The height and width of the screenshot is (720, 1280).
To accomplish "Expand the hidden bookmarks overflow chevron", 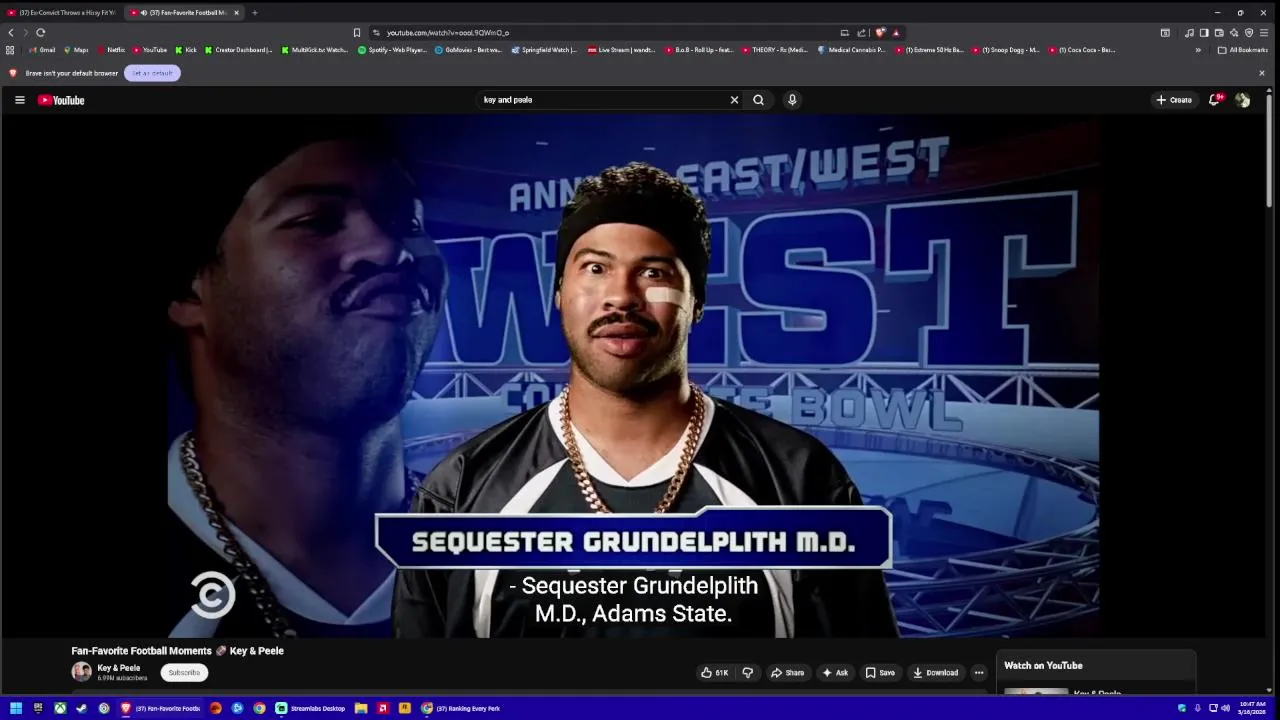I will [x=1198, y=50].
